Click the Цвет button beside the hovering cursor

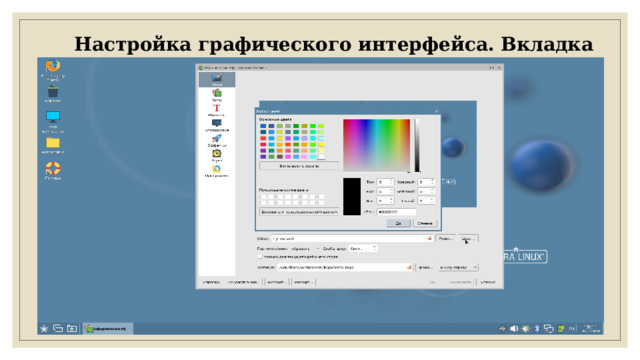(468, 238)
